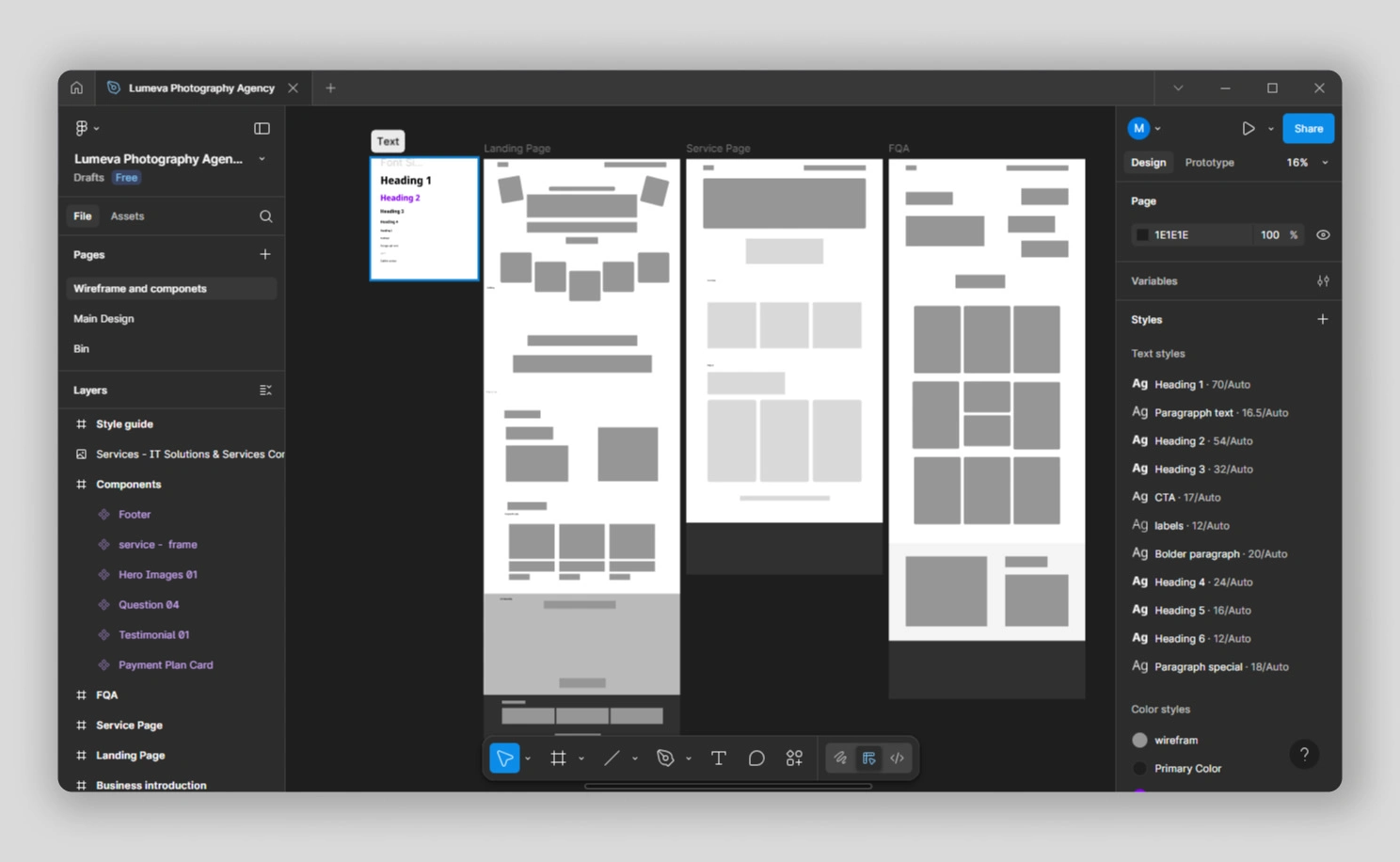
Task: Add a new style with plus icon
Action: click(1323, 319)
